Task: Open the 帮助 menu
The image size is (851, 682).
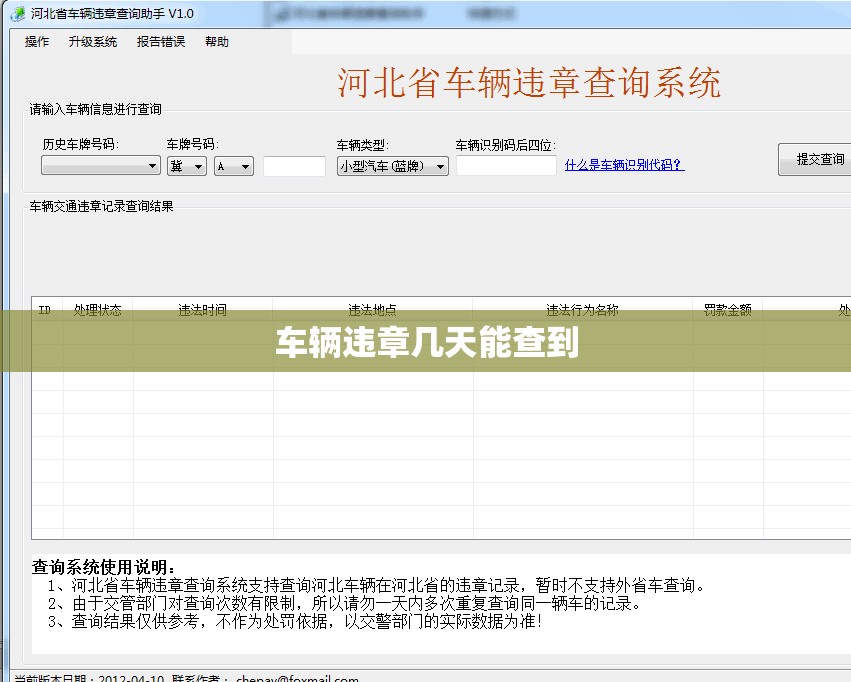Action: (217, 42)
